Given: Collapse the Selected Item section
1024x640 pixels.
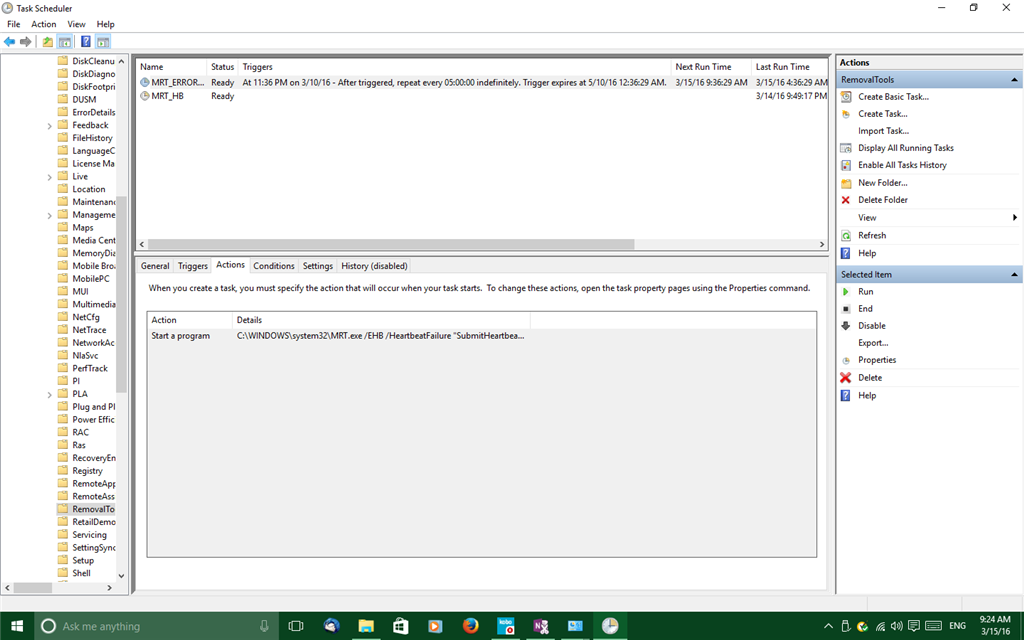Looking at the screenshot, I should point(1014,274).
